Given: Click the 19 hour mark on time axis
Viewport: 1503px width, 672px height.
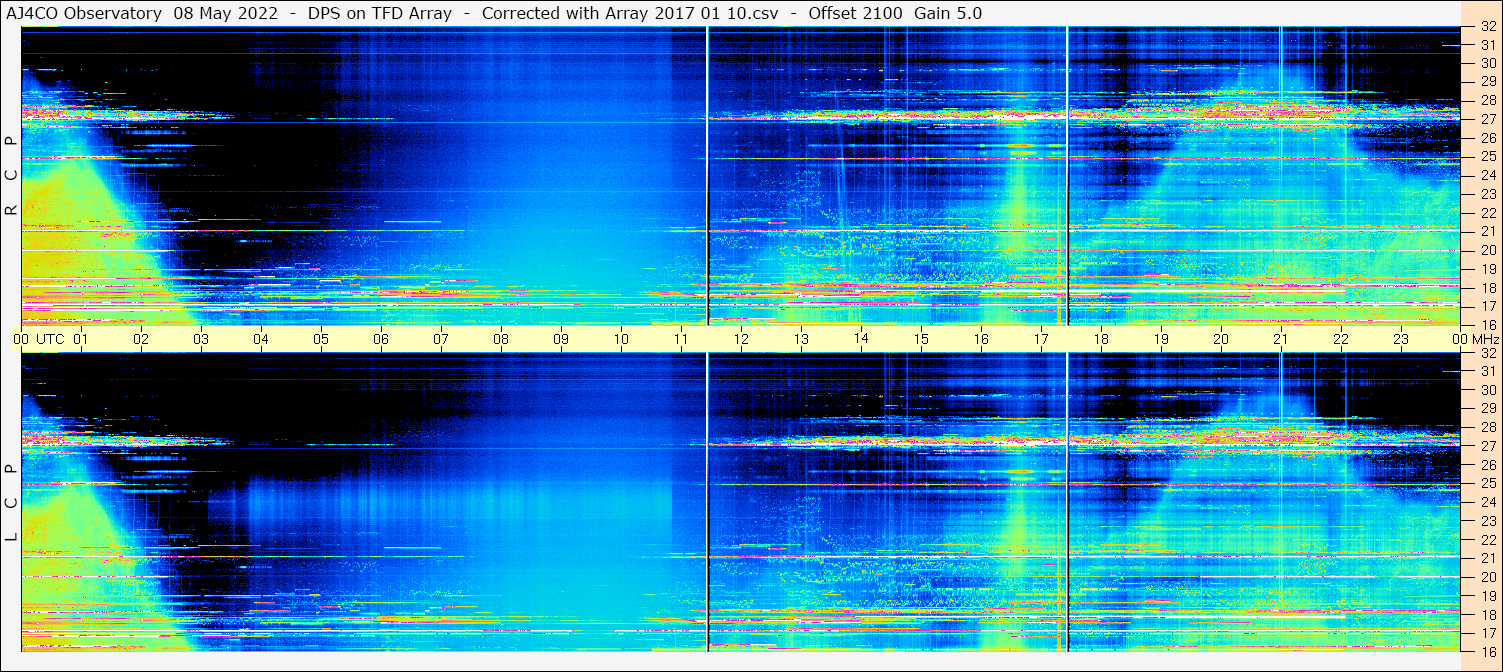Looking at the screenshot, I should click(x=1161, y=339).
